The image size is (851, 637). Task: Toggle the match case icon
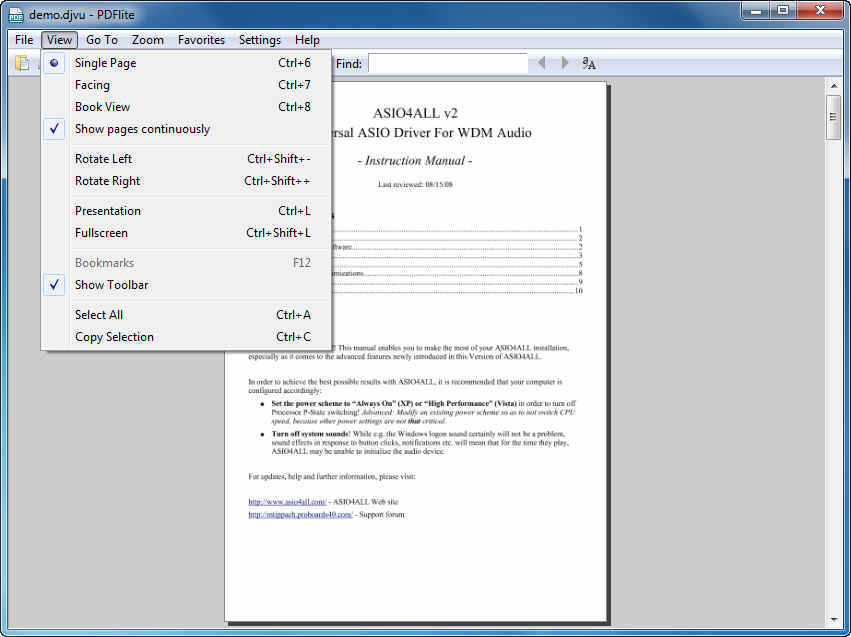tap(589, 63)
